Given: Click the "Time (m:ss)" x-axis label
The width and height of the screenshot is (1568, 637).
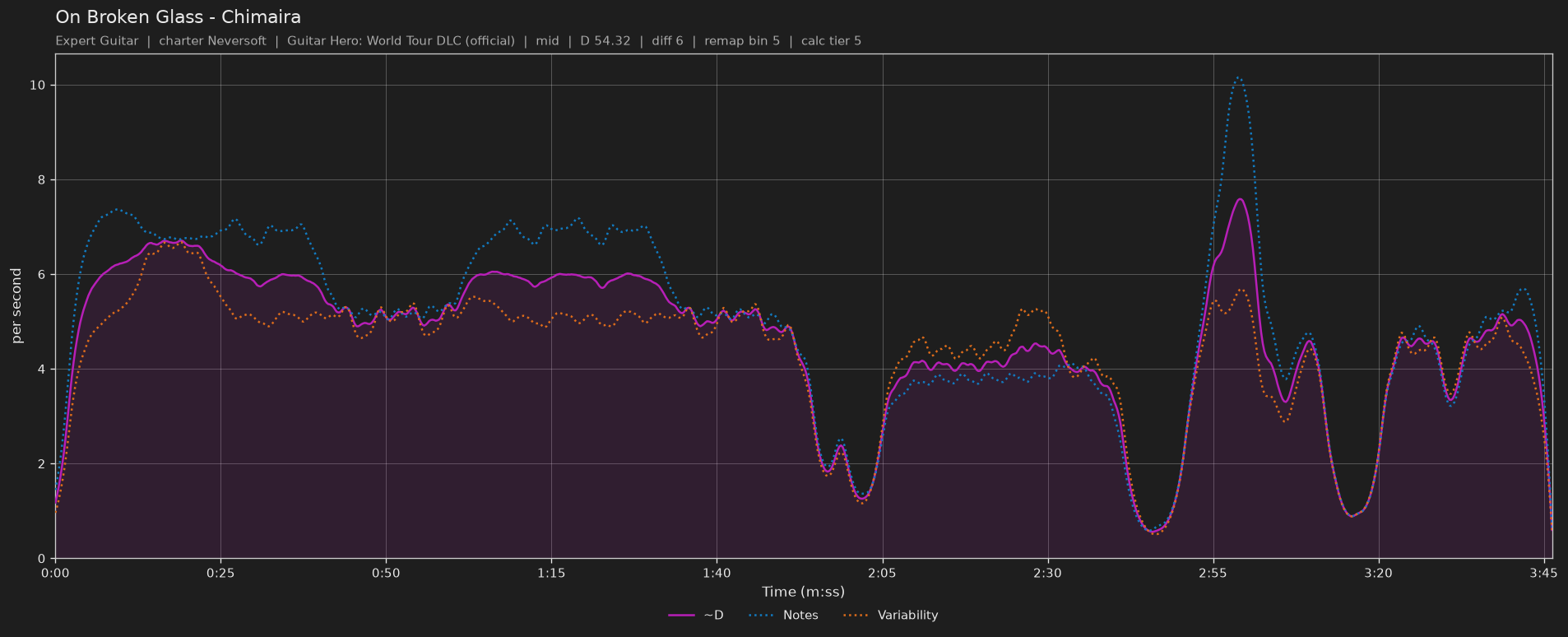Looking at the screenshot, I should pyautogui.click(x=803, y=592).
